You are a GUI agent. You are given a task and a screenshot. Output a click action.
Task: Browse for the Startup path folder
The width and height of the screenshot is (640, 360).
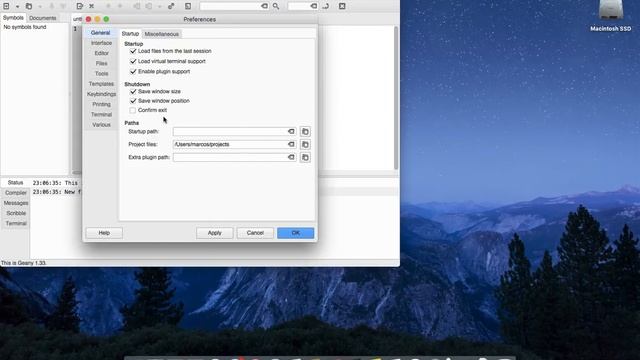[x=305, y=131]
